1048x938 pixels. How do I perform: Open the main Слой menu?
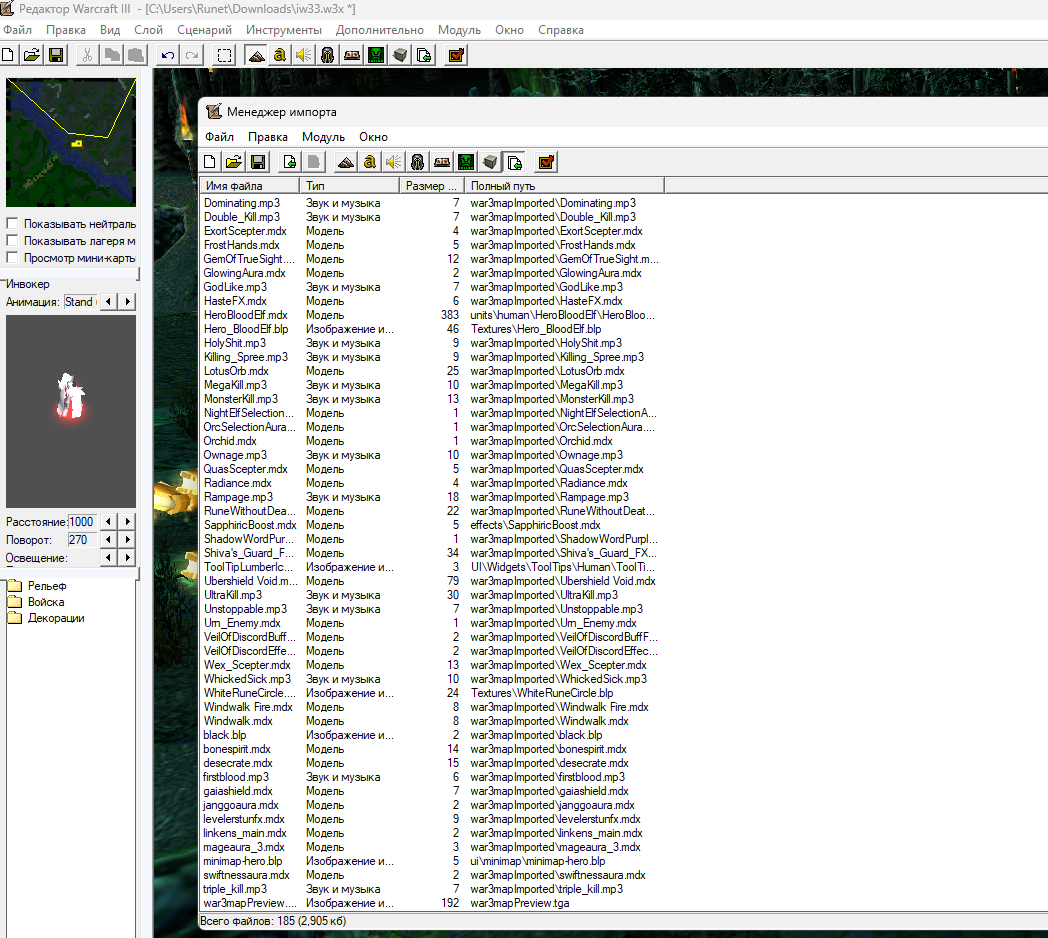point(148,29)
